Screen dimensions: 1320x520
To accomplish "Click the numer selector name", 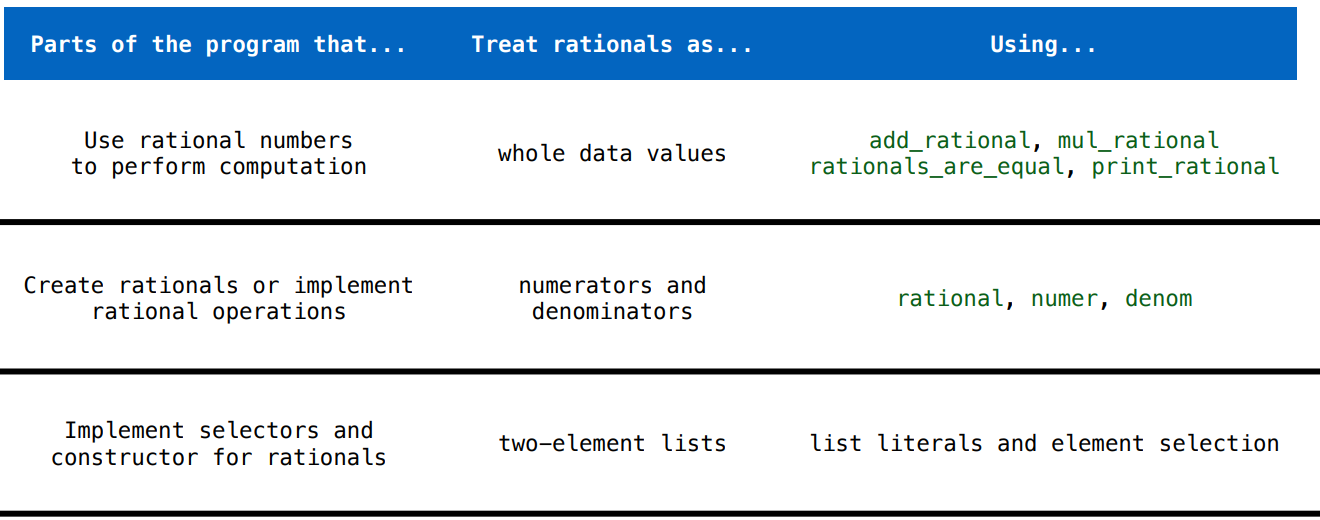I will pos(1064,299).
